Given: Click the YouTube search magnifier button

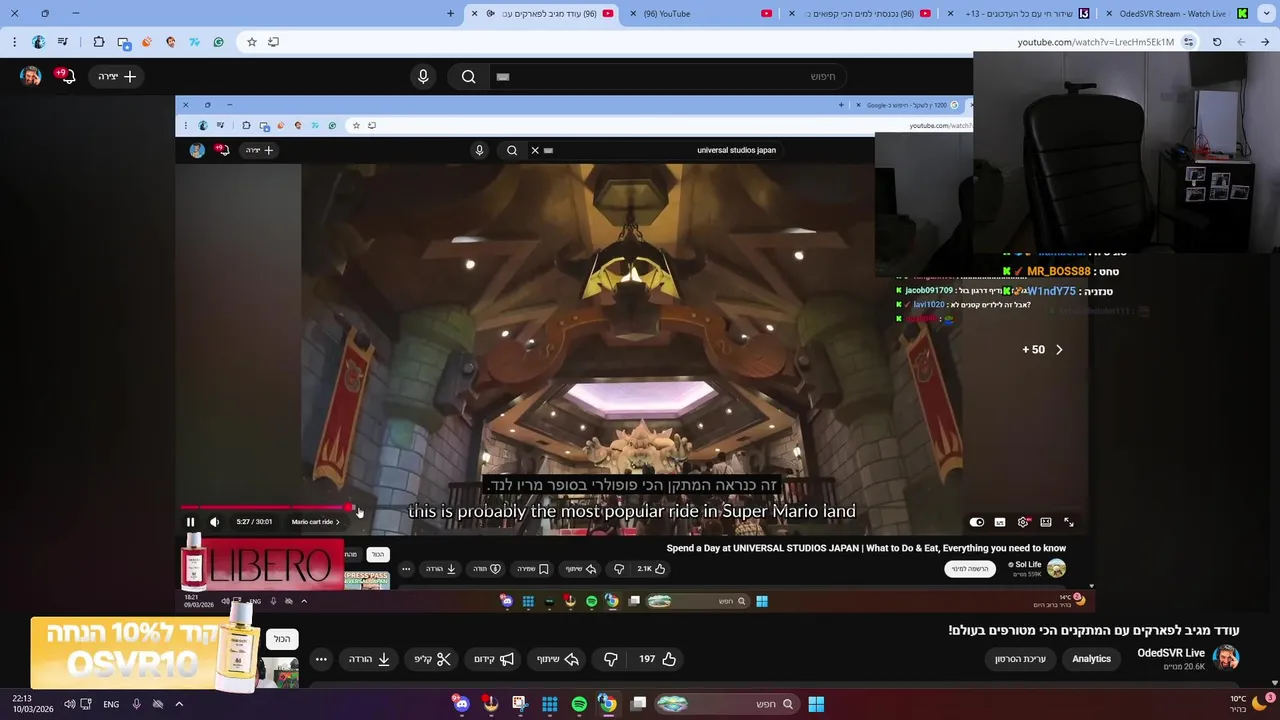Looking at the screenshot, I should (468, 76).
